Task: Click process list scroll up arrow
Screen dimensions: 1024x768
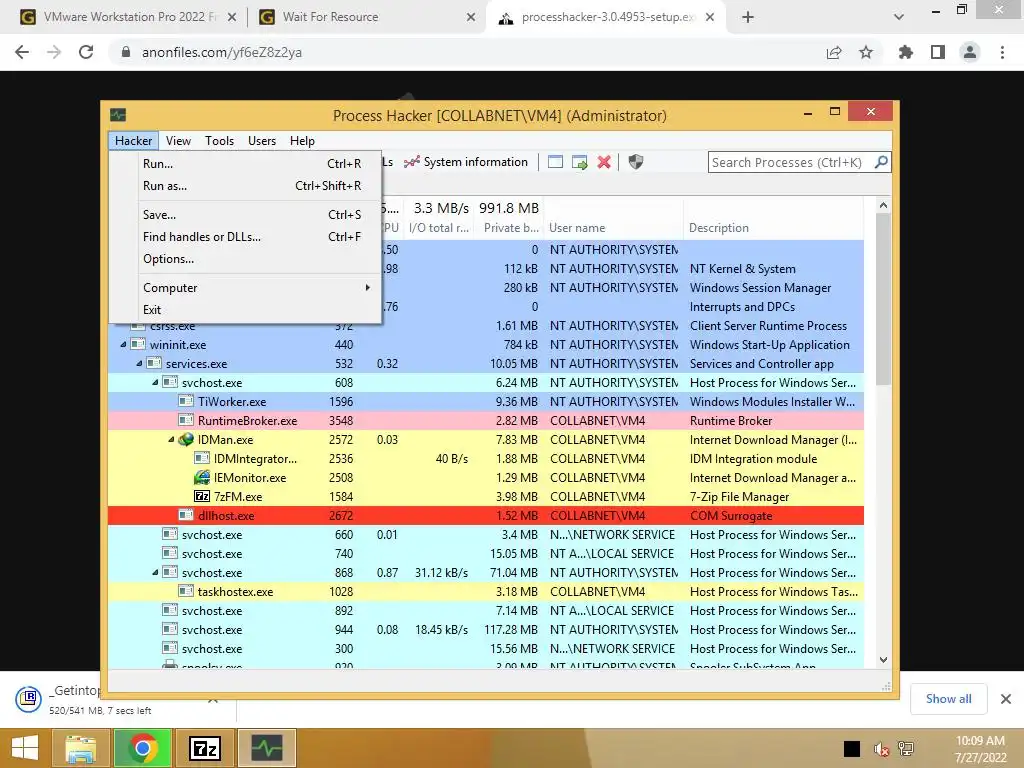Action: point(883,205)
